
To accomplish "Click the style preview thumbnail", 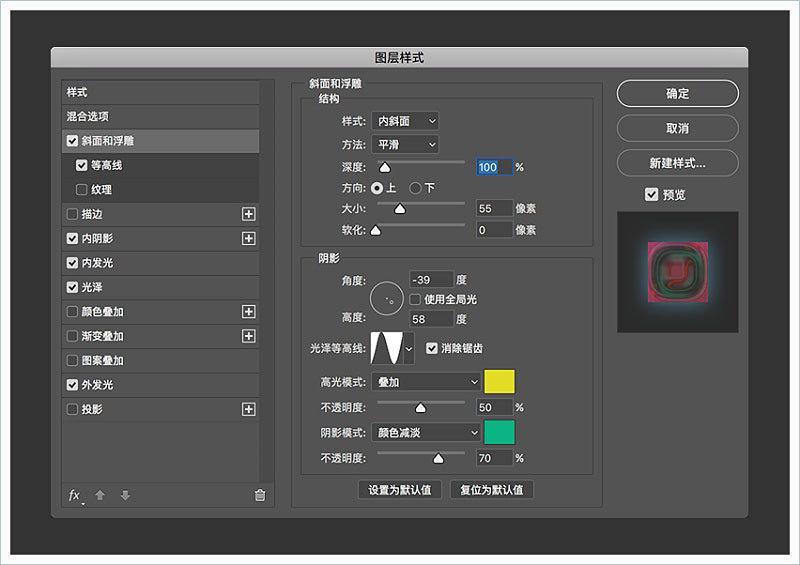I will (x=678, y=272).
